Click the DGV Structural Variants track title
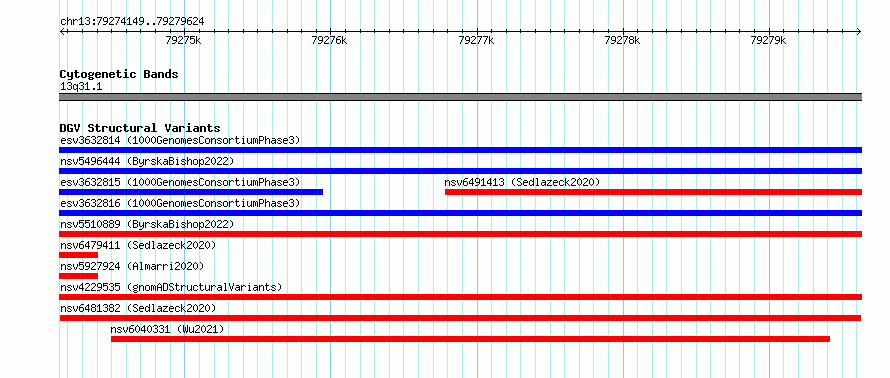 (140, 128)
